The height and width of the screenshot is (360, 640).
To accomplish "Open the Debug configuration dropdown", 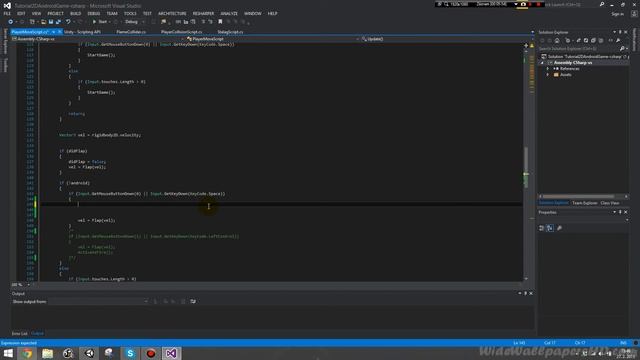I will click(134, 22).
